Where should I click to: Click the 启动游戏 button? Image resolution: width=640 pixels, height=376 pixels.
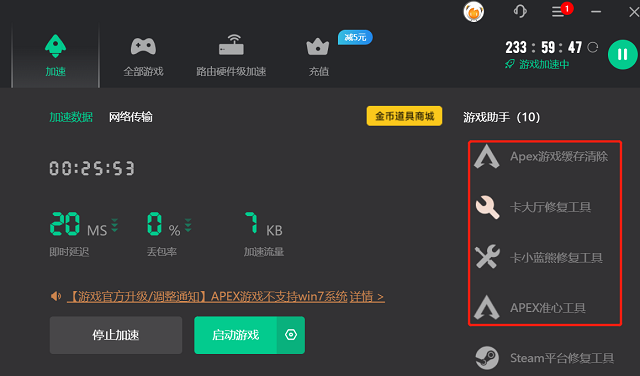236,335
